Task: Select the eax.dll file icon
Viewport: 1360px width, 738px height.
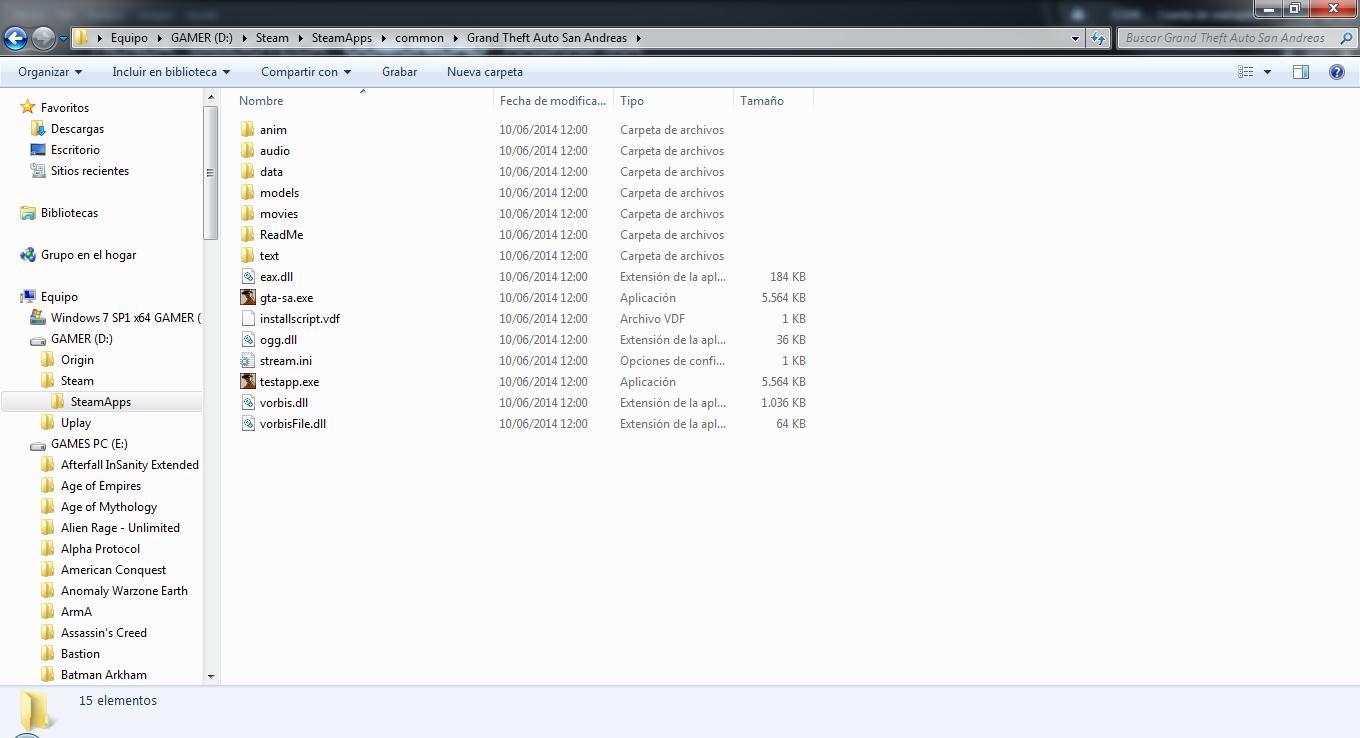Action: click(x=248, y=277)
